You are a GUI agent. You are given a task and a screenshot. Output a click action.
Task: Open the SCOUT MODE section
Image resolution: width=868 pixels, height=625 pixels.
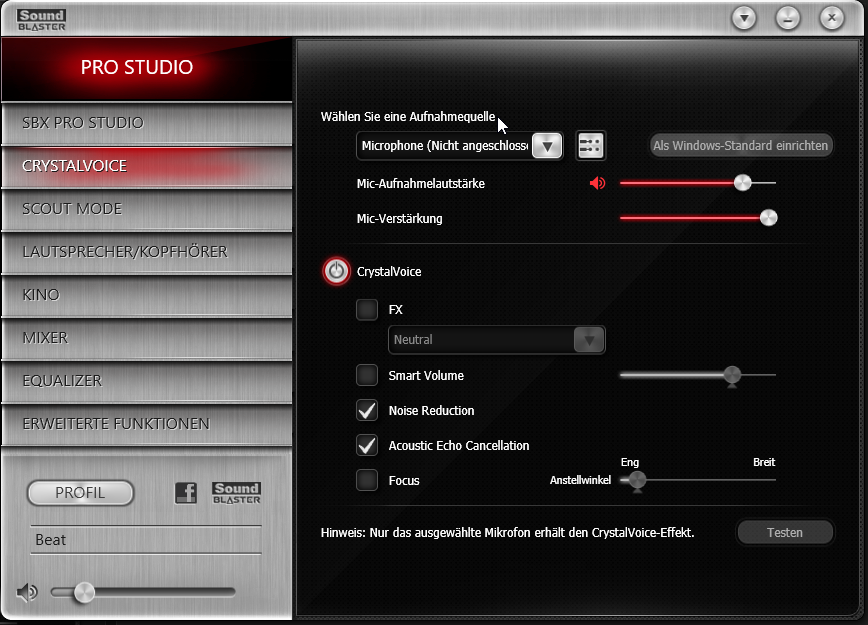[147, 209]
